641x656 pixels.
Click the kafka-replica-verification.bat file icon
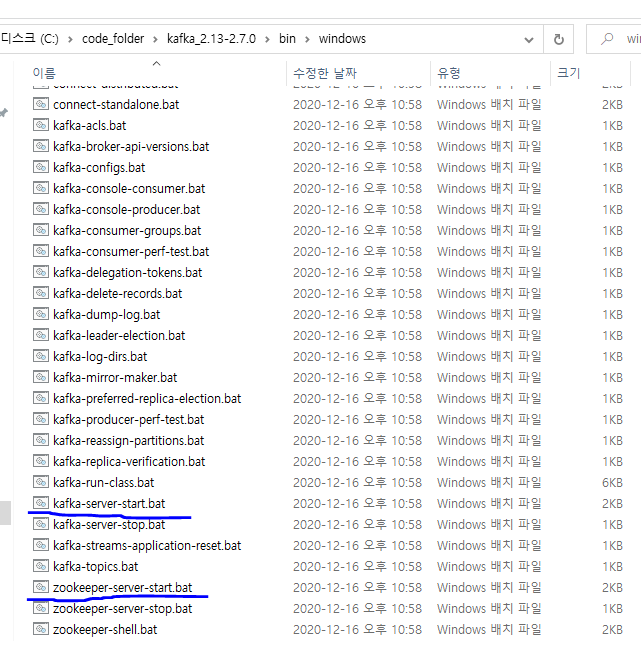[x=41, y=461]
